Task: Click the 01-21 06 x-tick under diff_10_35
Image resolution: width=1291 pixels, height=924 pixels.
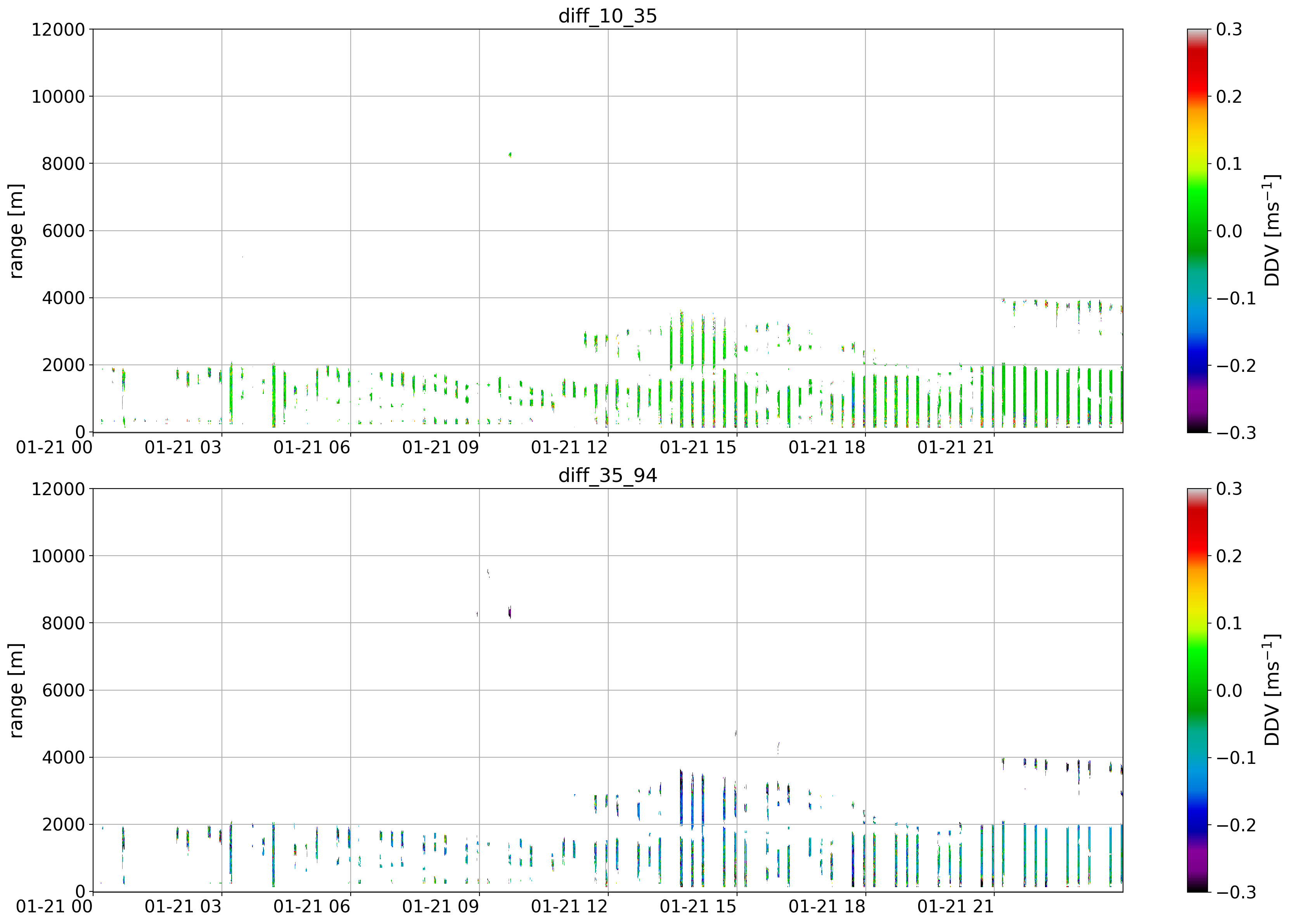Action: tap(312, 447)
